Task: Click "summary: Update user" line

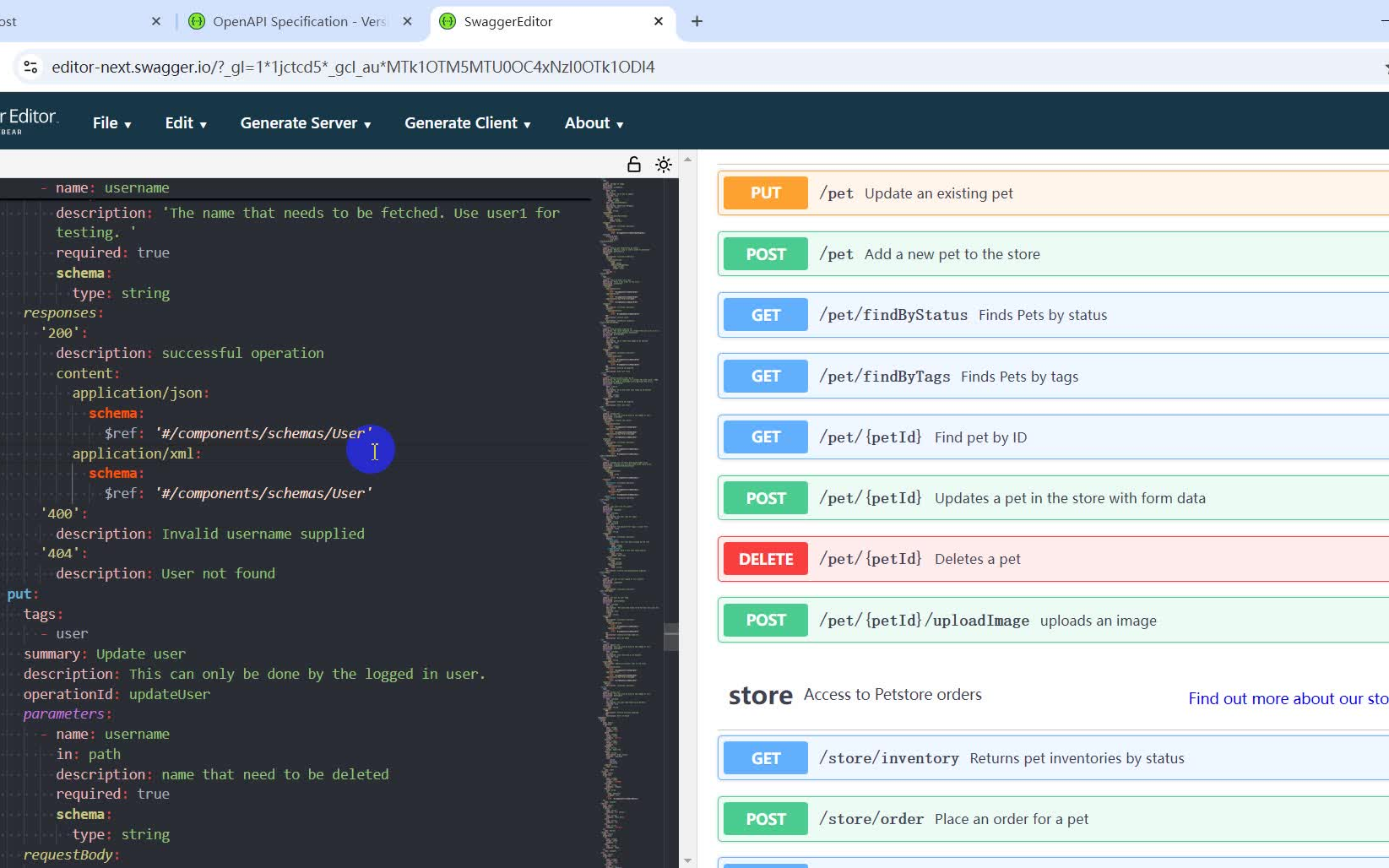Action: coord(105,654)
